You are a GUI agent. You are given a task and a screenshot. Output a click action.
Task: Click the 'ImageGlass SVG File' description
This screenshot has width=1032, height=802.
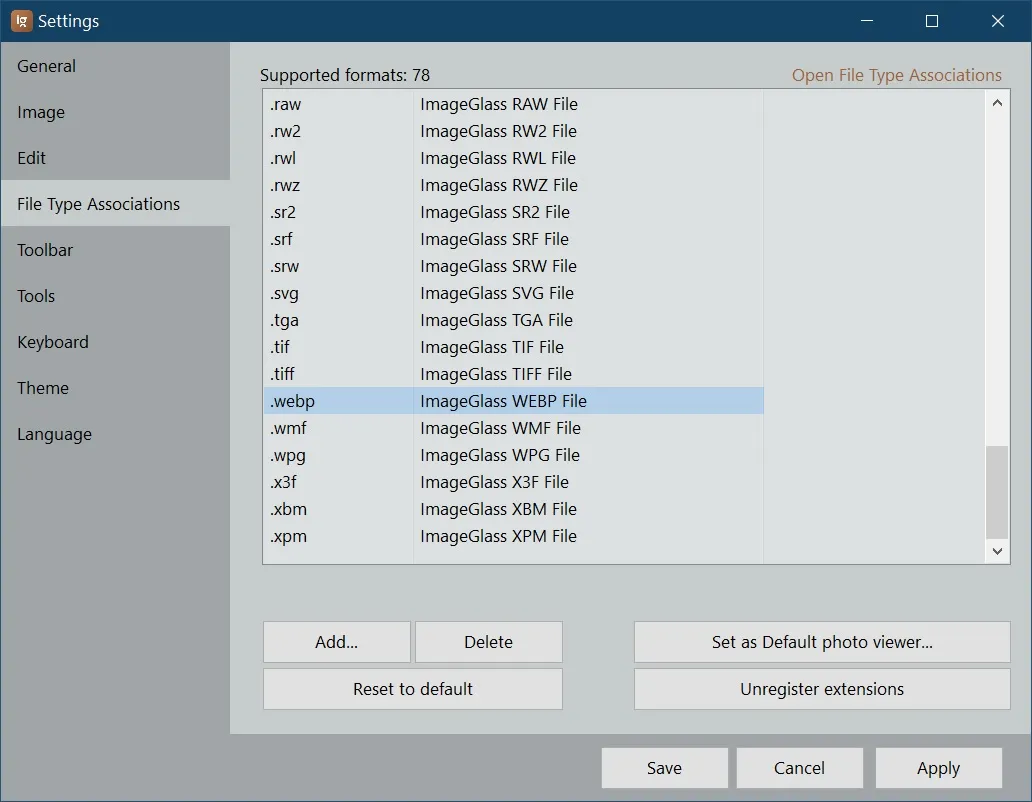497,293
